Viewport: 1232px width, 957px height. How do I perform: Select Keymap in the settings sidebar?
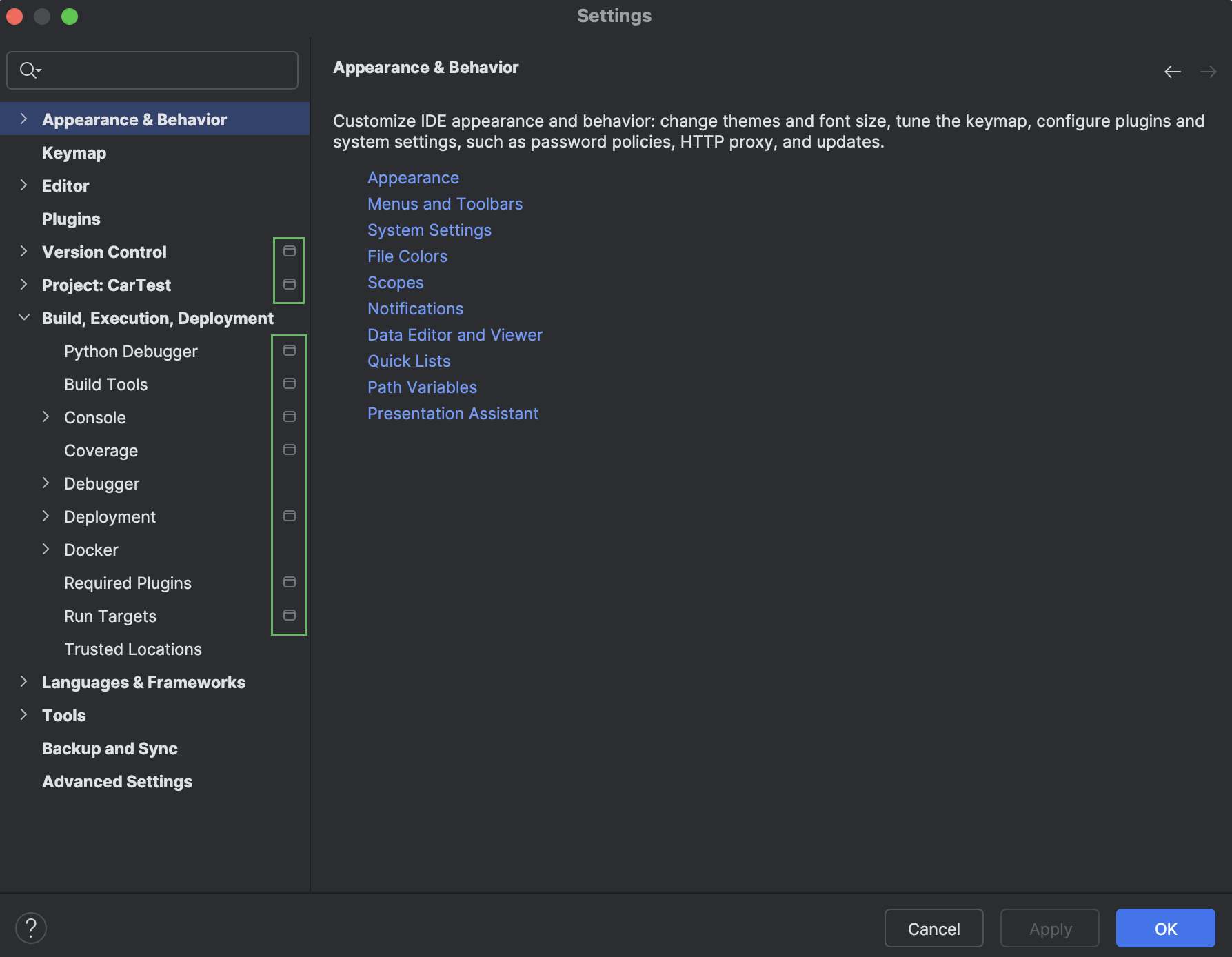click(74, 152)
